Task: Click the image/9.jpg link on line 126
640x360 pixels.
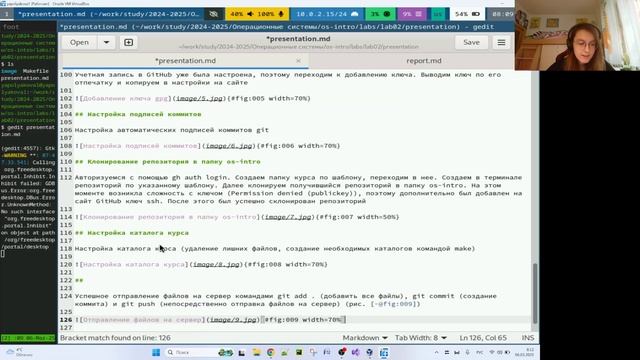Action: click(x=233, y=320)
